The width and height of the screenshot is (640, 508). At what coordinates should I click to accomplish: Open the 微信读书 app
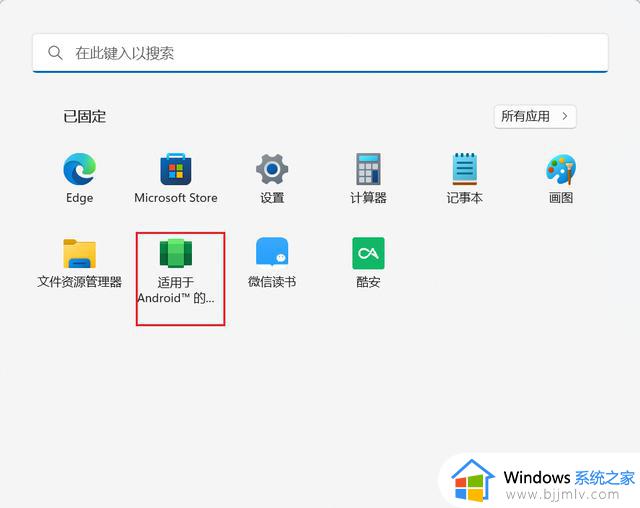pos(272,253)
